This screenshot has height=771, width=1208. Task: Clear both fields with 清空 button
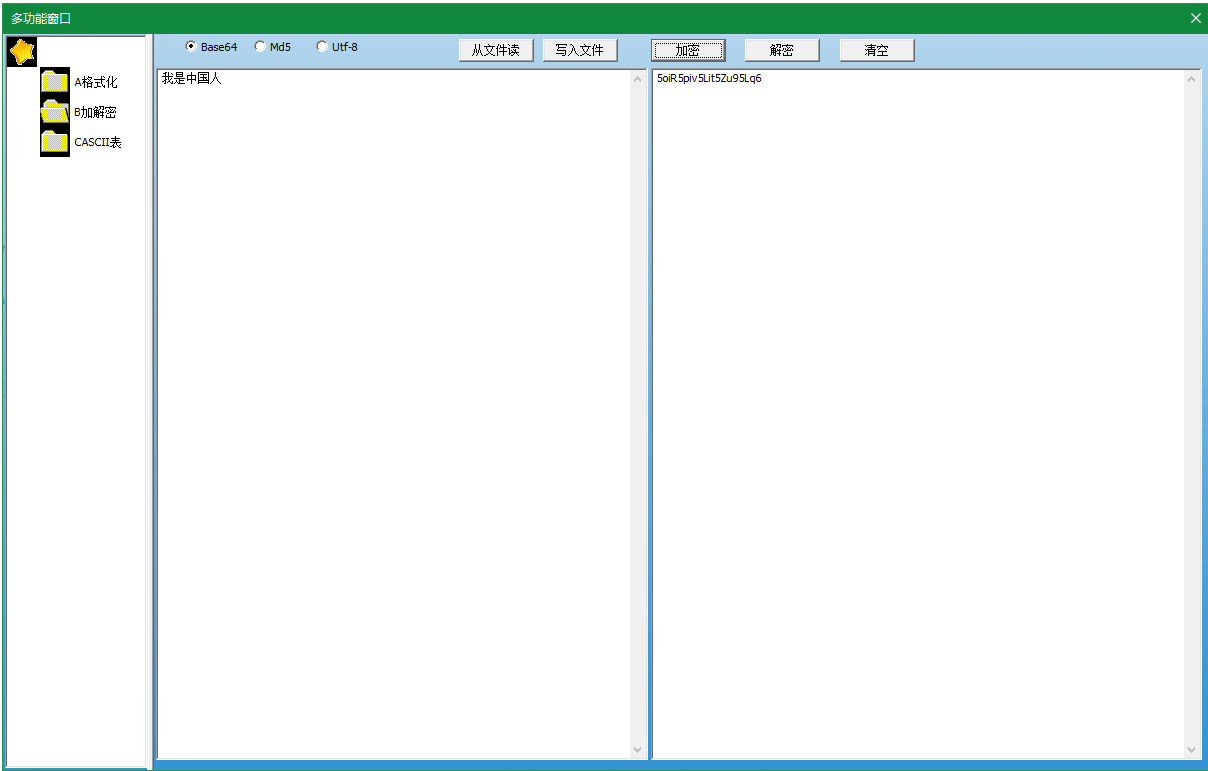877,50
